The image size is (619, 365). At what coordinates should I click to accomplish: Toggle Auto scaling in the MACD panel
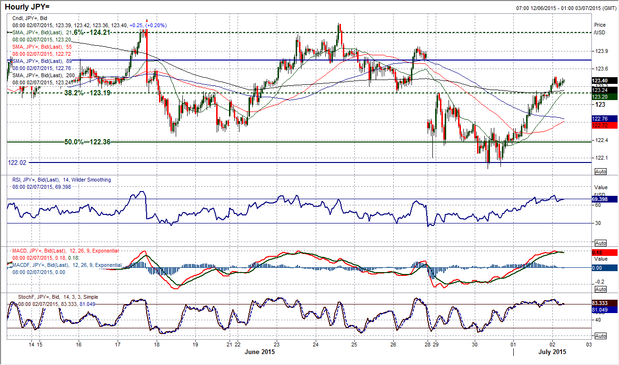tap(600, 289)
